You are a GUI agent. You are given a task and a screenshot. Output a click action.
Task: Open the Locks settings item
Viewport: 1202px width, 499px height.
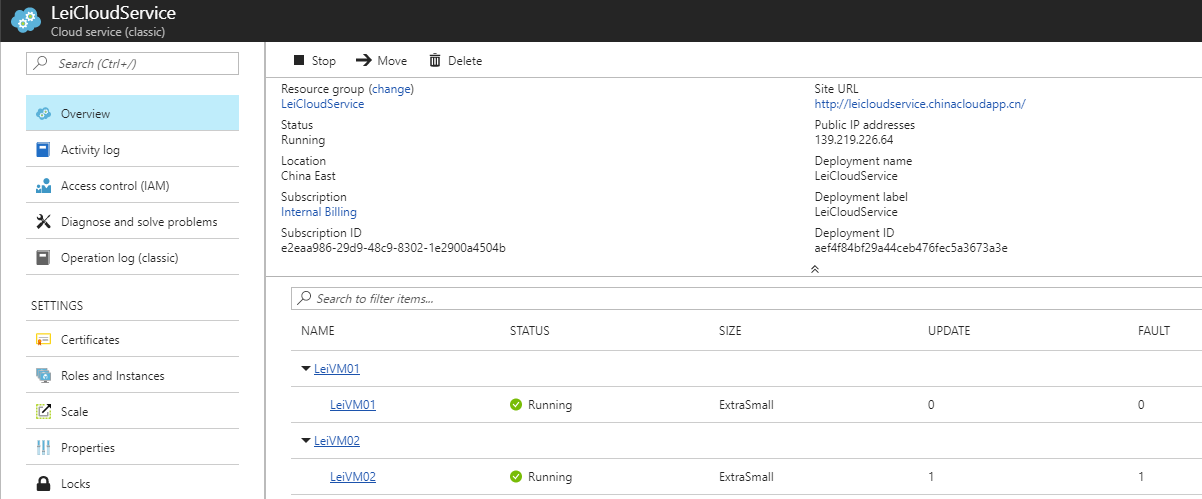(133, 484)
